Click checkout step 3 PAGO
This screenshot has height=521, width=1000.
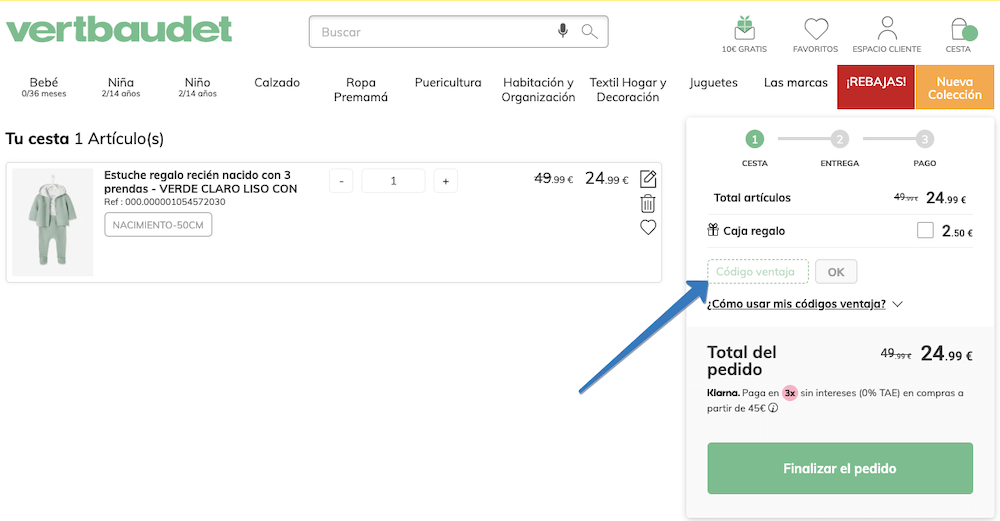click(925, 148)
